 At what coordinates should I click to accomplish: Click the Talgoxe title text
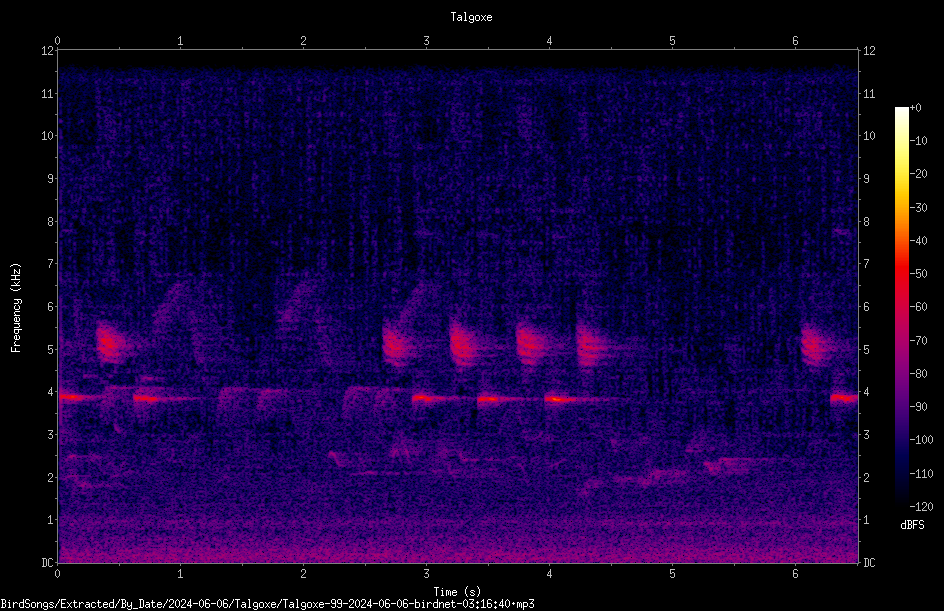(471, 17)
